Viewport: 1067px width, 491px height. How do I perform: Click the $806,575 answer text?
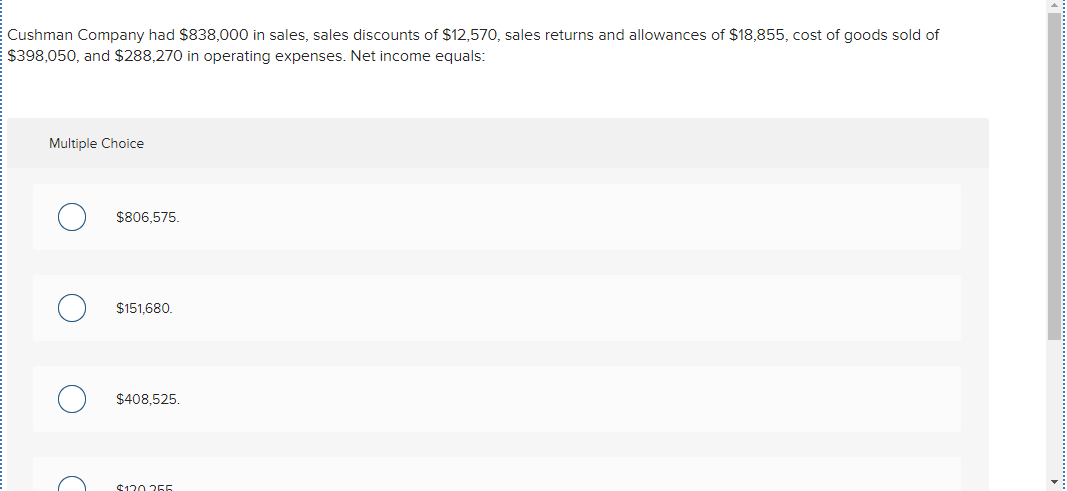click(x=148, y=217)
